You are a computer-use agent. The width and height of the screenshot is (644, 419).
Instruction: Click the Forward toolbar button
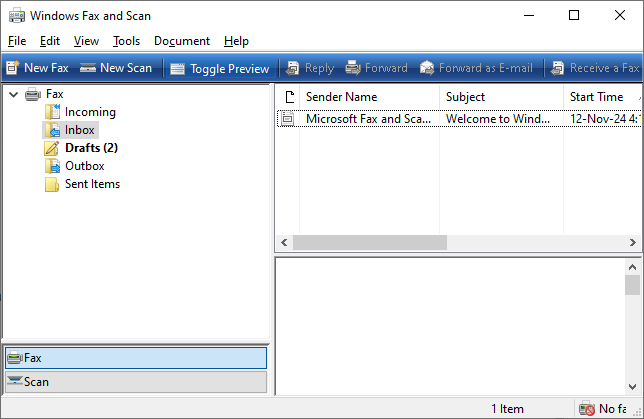click(376, 68)
